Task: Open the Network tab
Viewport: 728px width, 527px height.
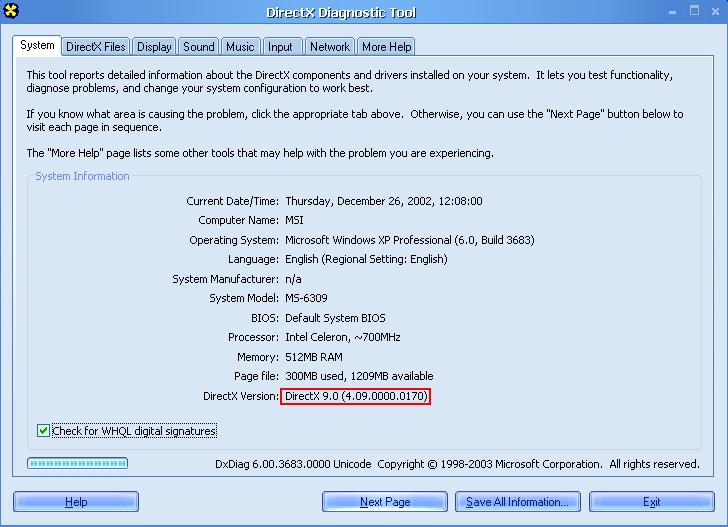Action: (x=330, y=47)
